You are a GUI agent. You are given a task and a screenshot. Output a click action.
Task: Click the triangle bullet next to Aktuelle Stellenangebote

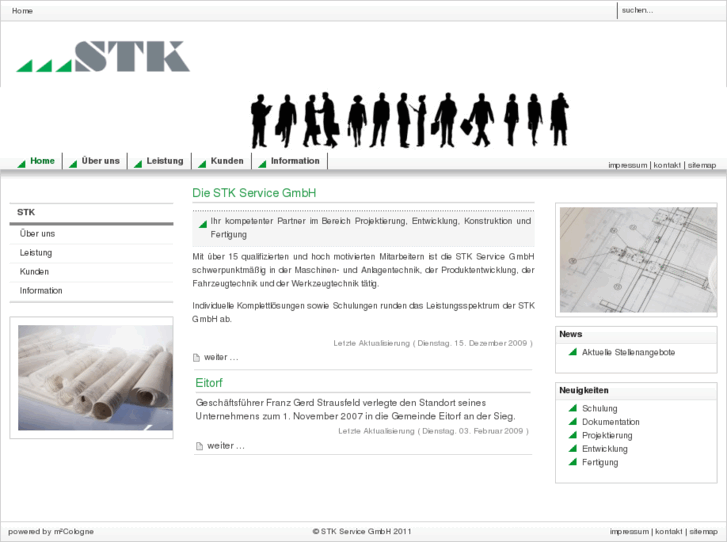coord(573,352)
